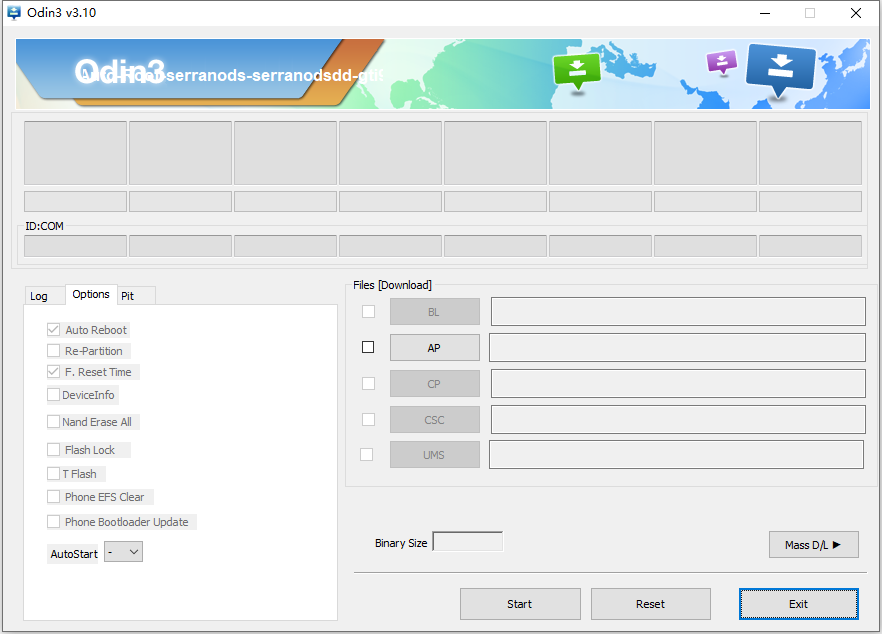Browse for an AP firmware file

[434, 348]
